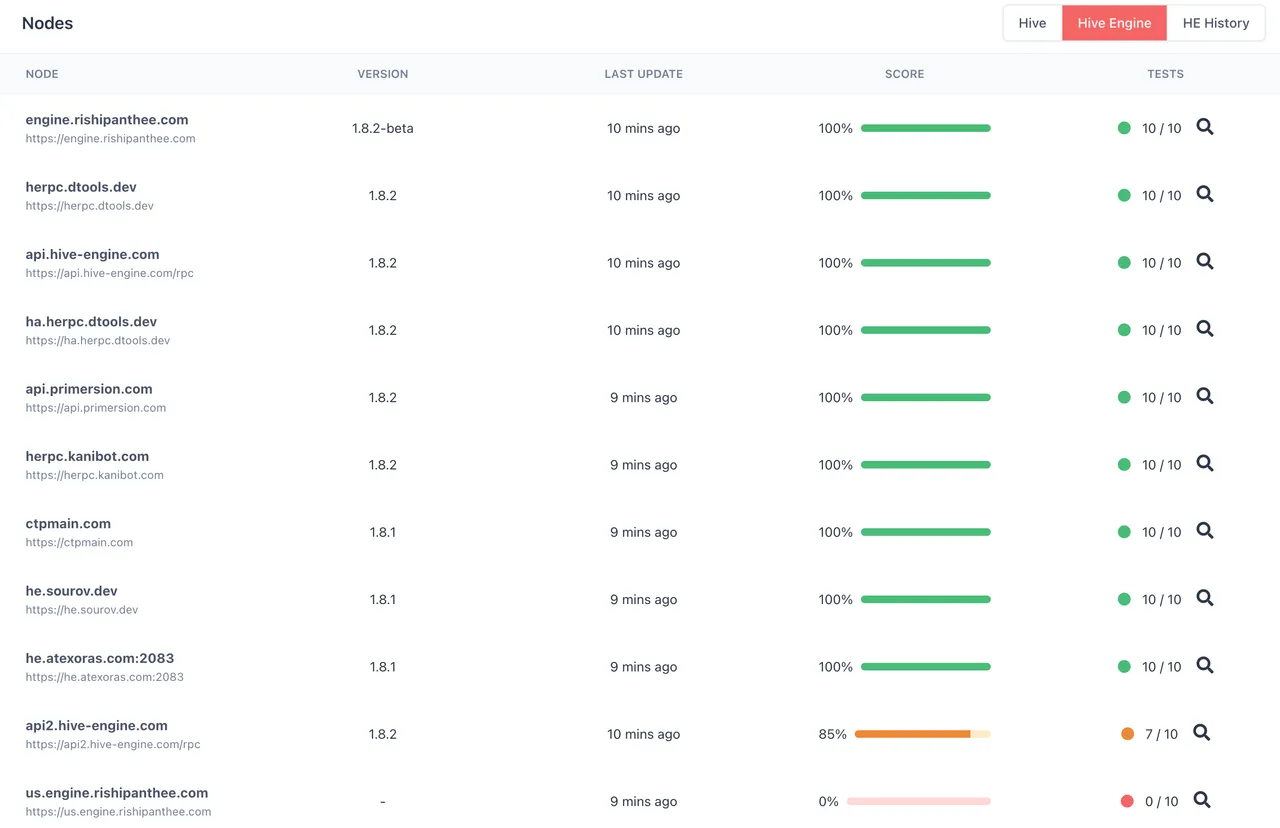Viewport: 1280px width, 828px height.
Task: Click version 1.8.1 of ctpmain.com
Action: (x=383, y=532)
